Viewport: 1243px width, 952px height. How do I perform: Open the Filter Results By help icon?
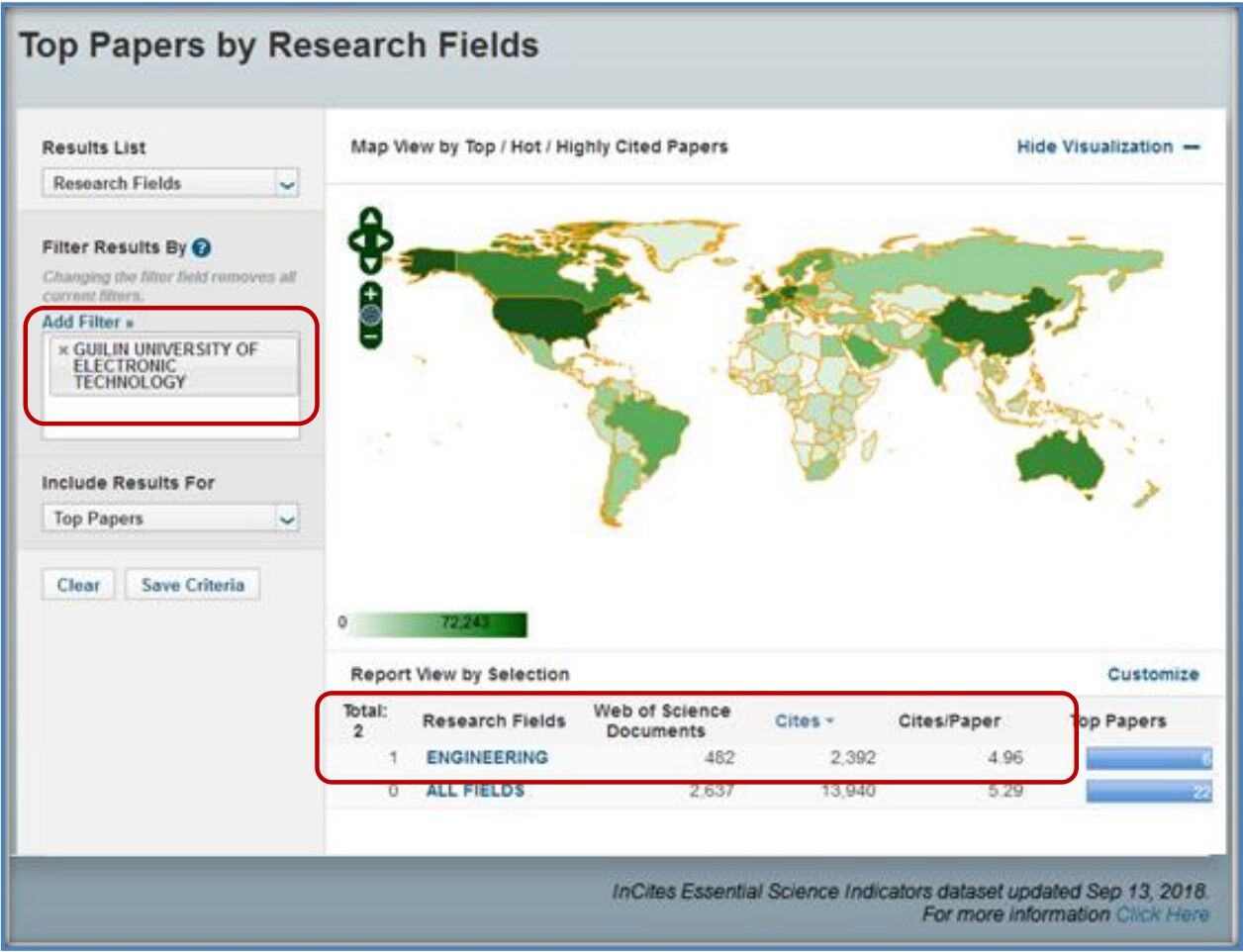(x=202, y=248)
